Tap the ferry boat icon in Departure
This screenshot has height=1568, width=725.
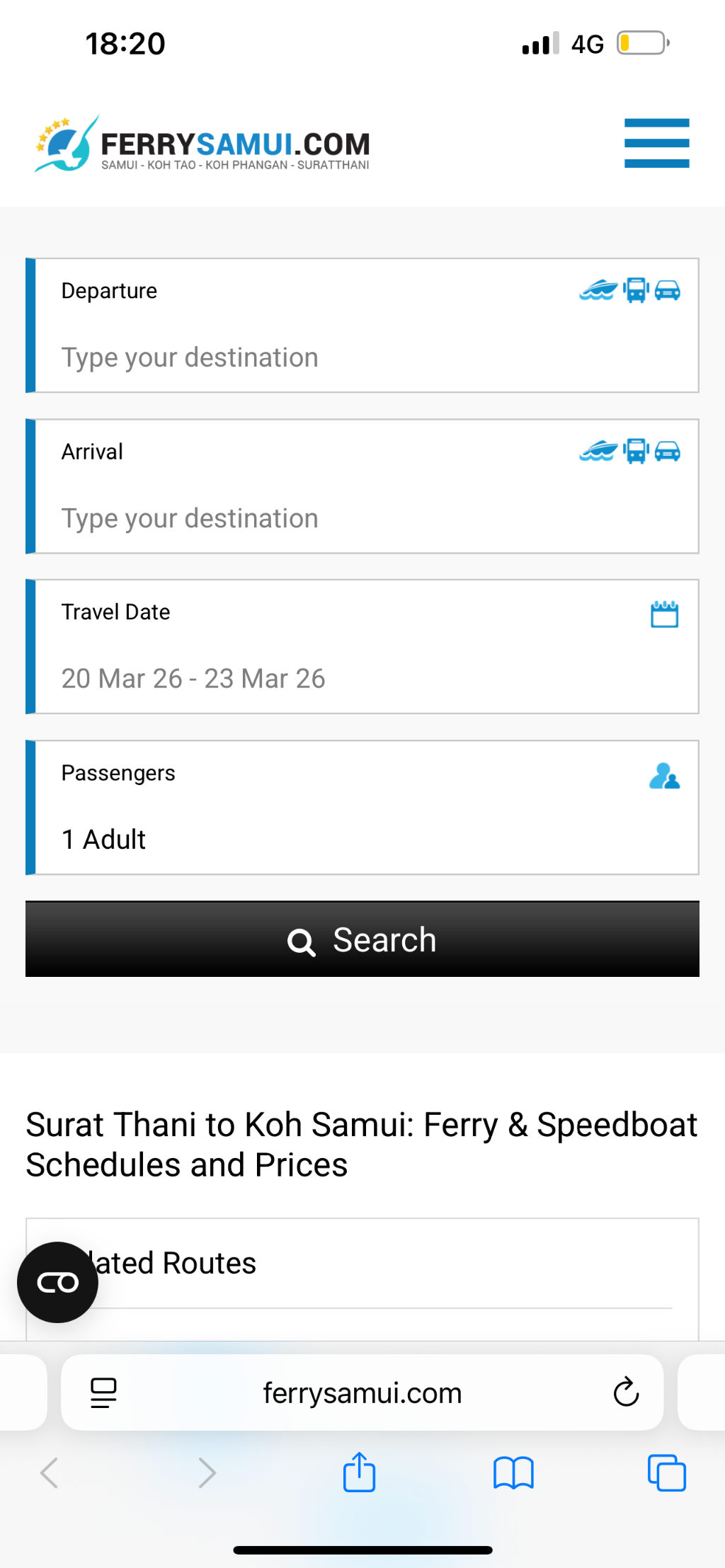pos(599,290)
